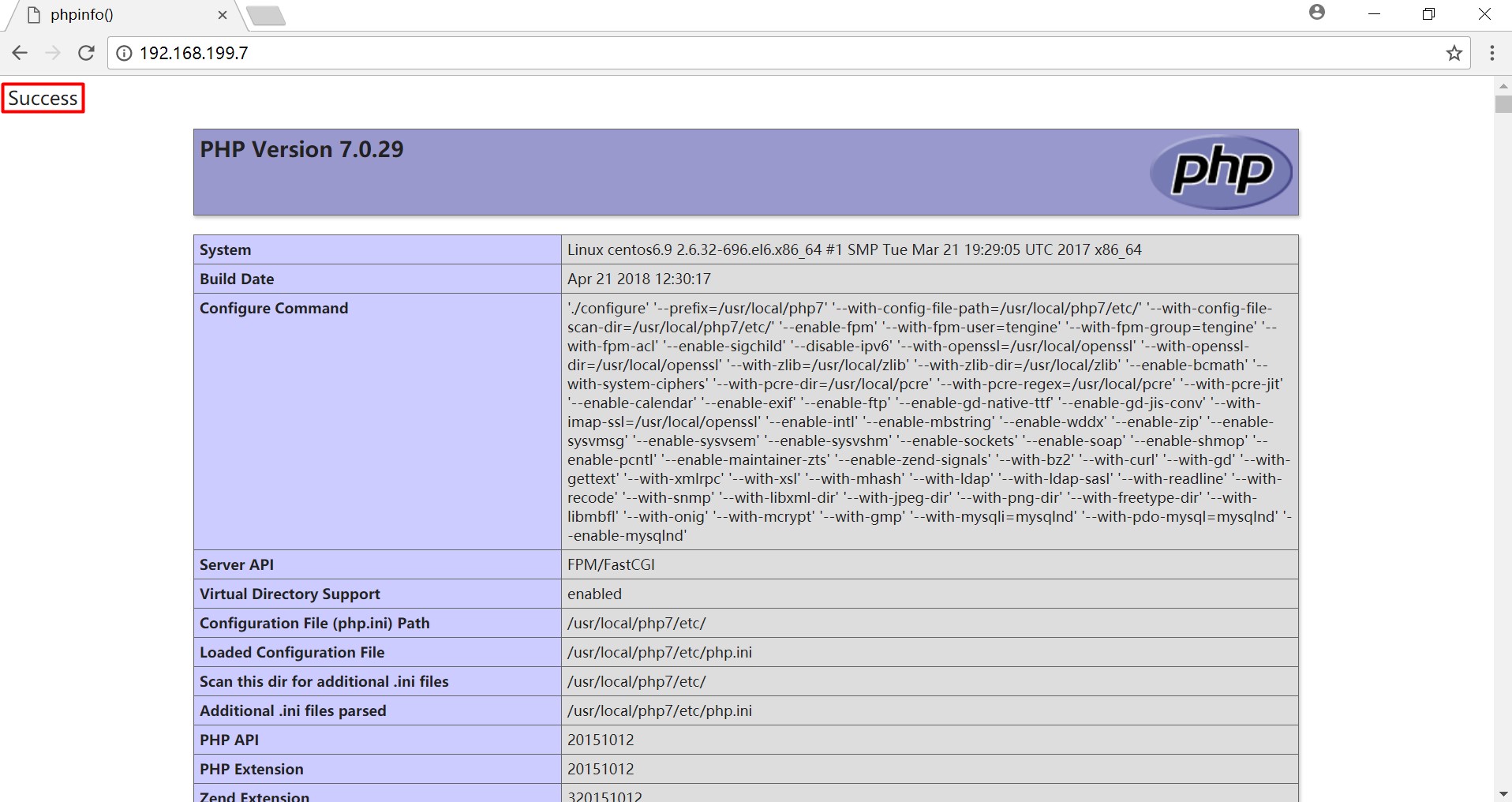Click the Configure Command label
1512x802 pixels.
[274, 308]
